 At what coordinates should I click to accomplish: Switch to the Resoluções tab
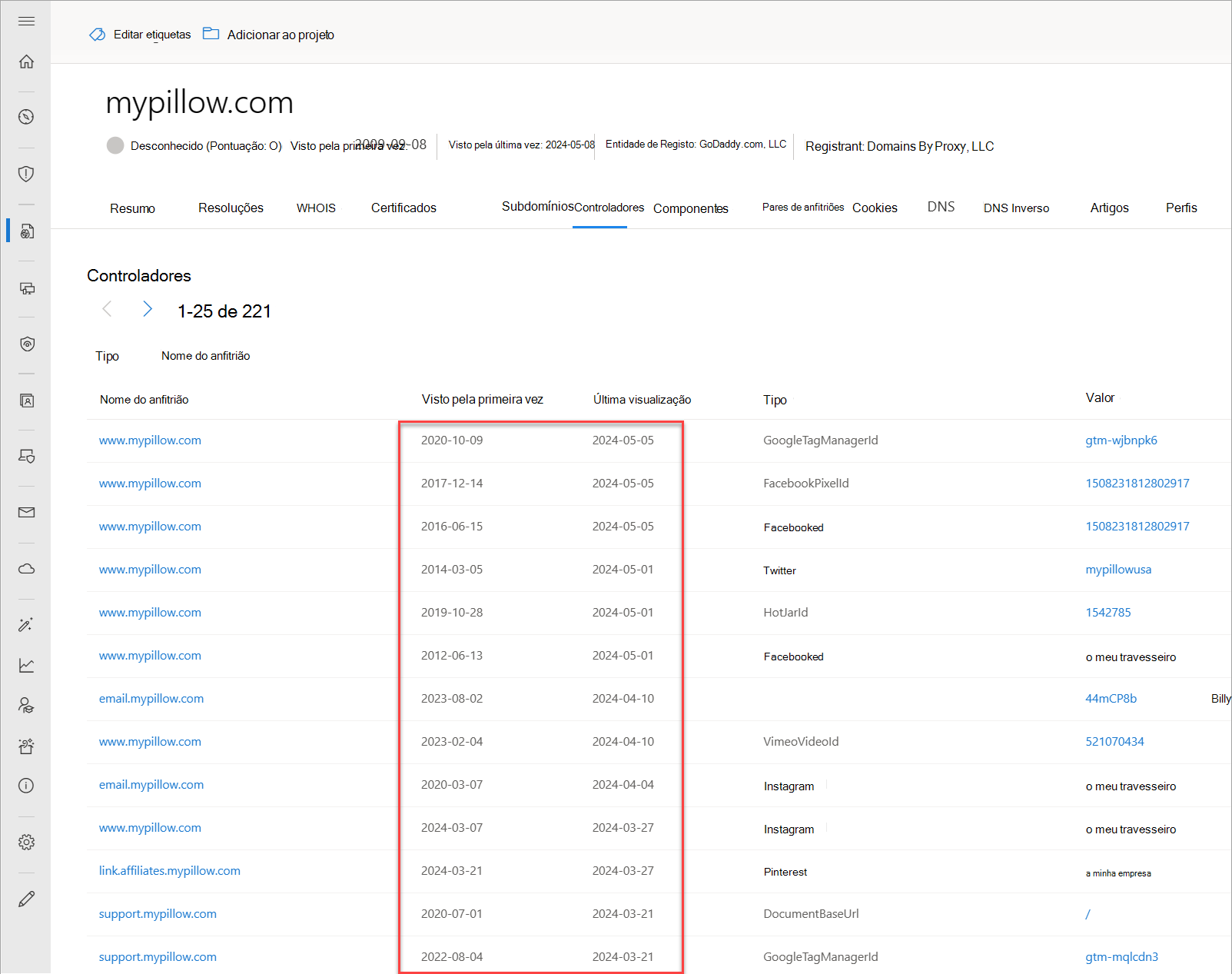[x=231, y=208]
